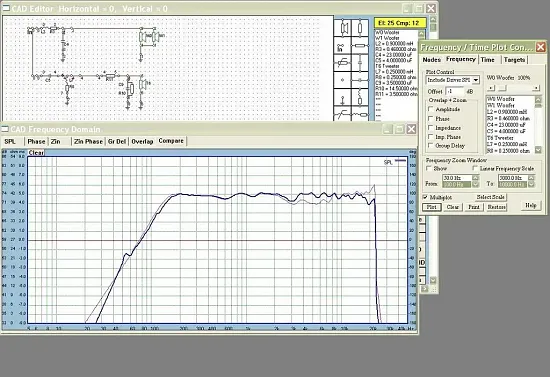Viewport: 550px width, 377px height.
Task: Open the Compare tab
Action: point(171,141)
